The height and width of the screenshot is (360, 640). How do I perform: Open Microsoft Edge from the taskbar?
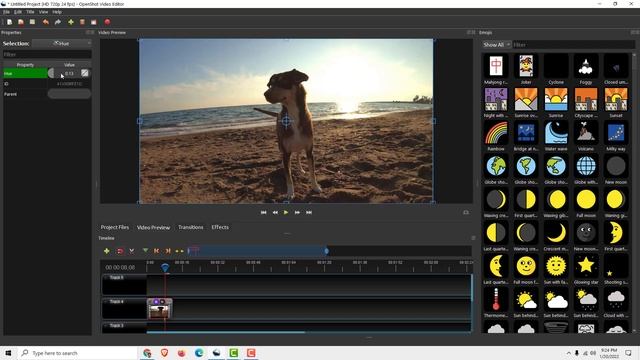199,353
